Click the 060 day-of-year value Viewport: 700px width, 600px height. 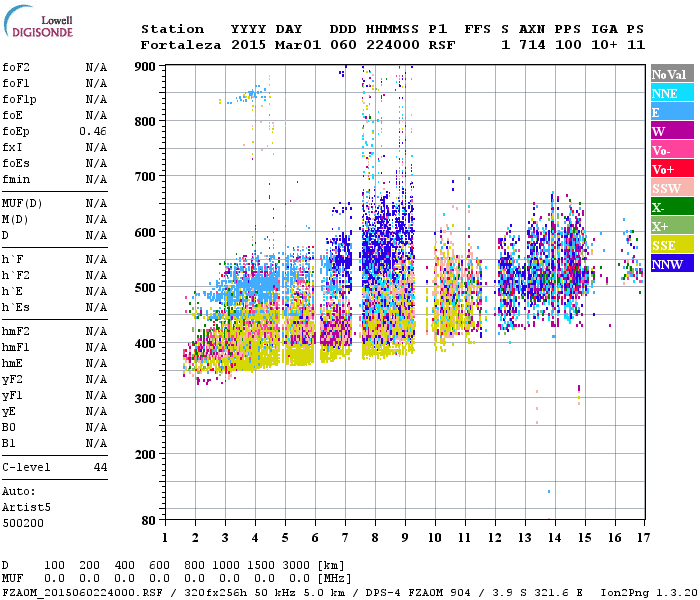click(x=343, y=45)
